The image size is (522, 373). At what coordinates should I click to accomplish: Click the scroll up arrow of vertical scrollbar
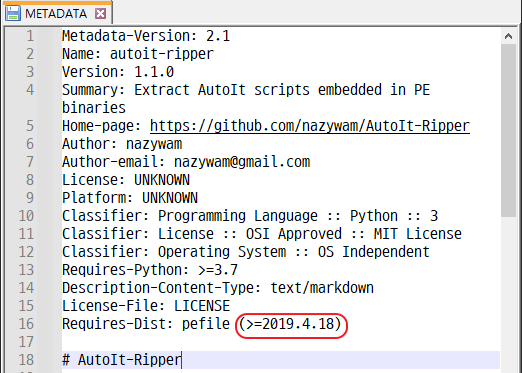(x=508, y=36)
